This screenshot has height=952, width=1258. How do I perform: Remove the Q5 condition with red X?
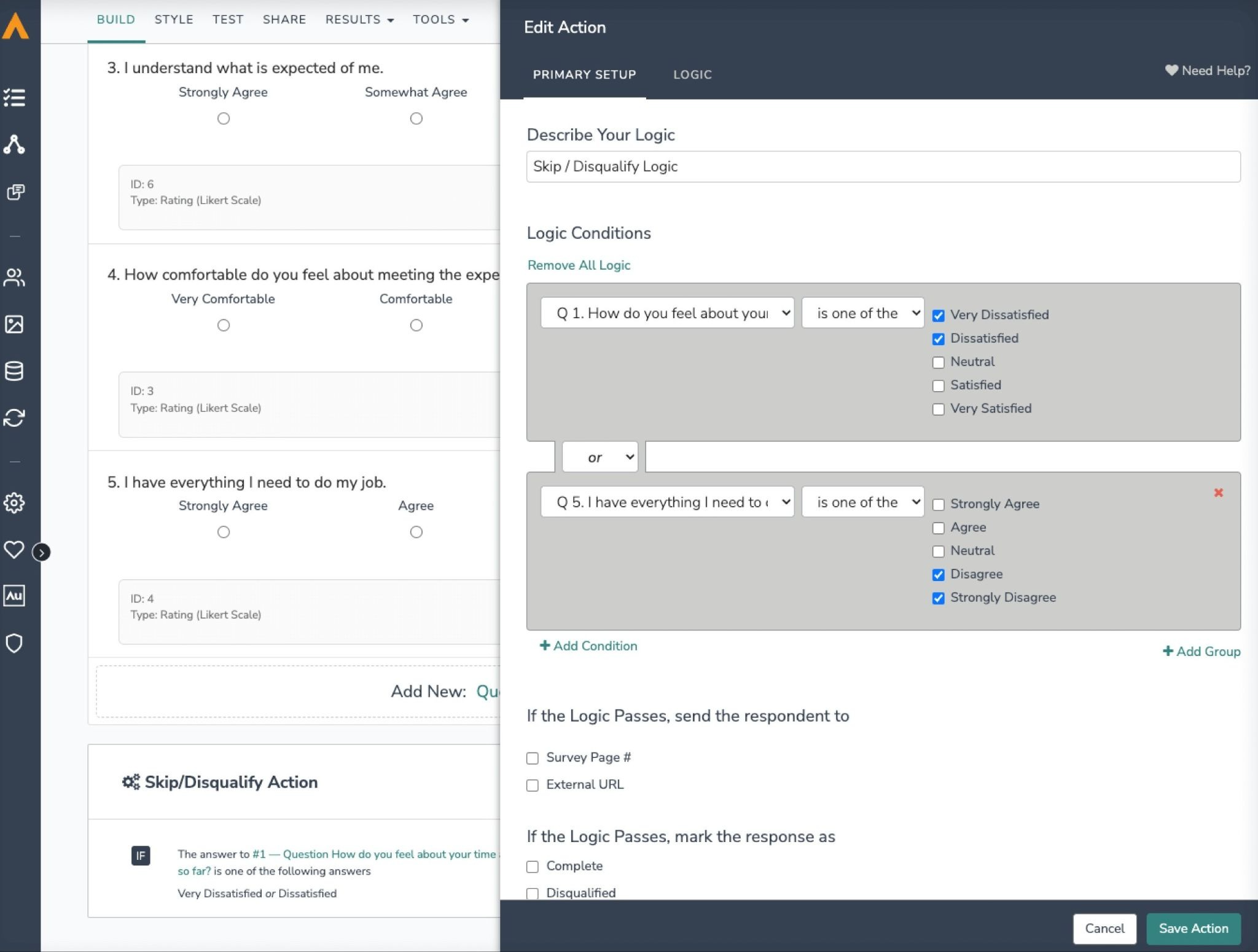[x=1218, y=493]
